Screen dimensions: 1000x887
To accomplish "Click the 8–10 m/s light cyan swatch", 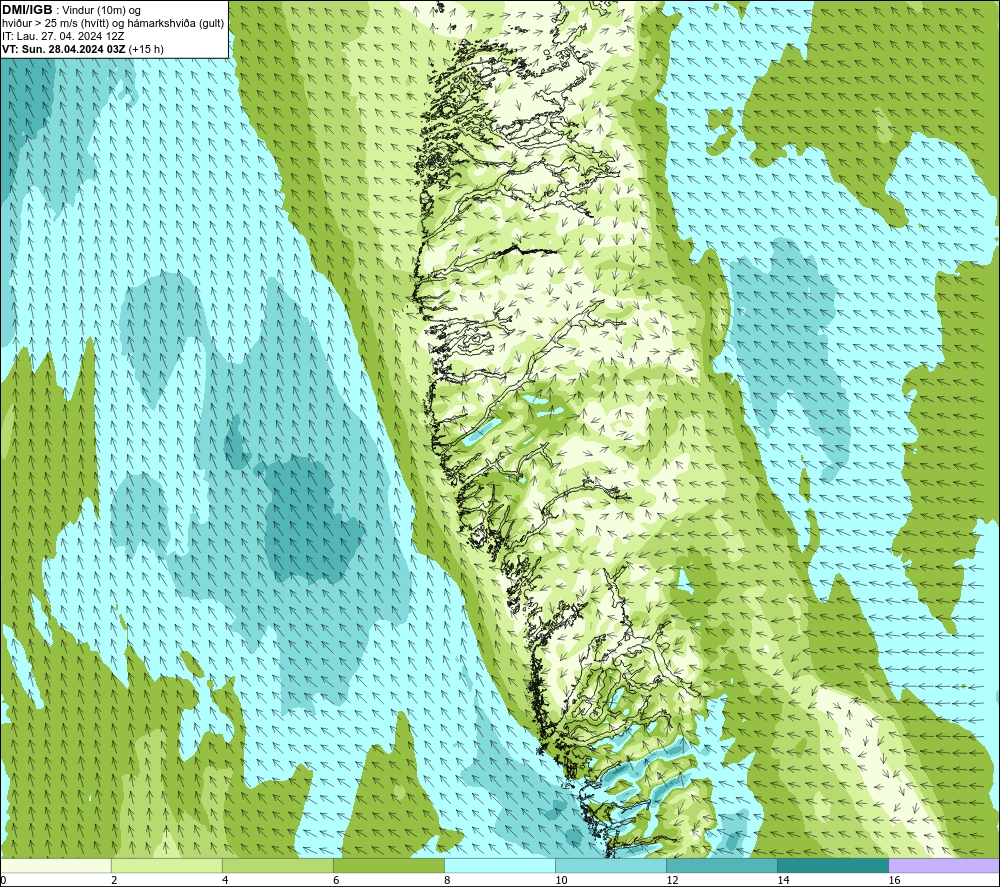I will pyautogui.click(x=500, y=865).
